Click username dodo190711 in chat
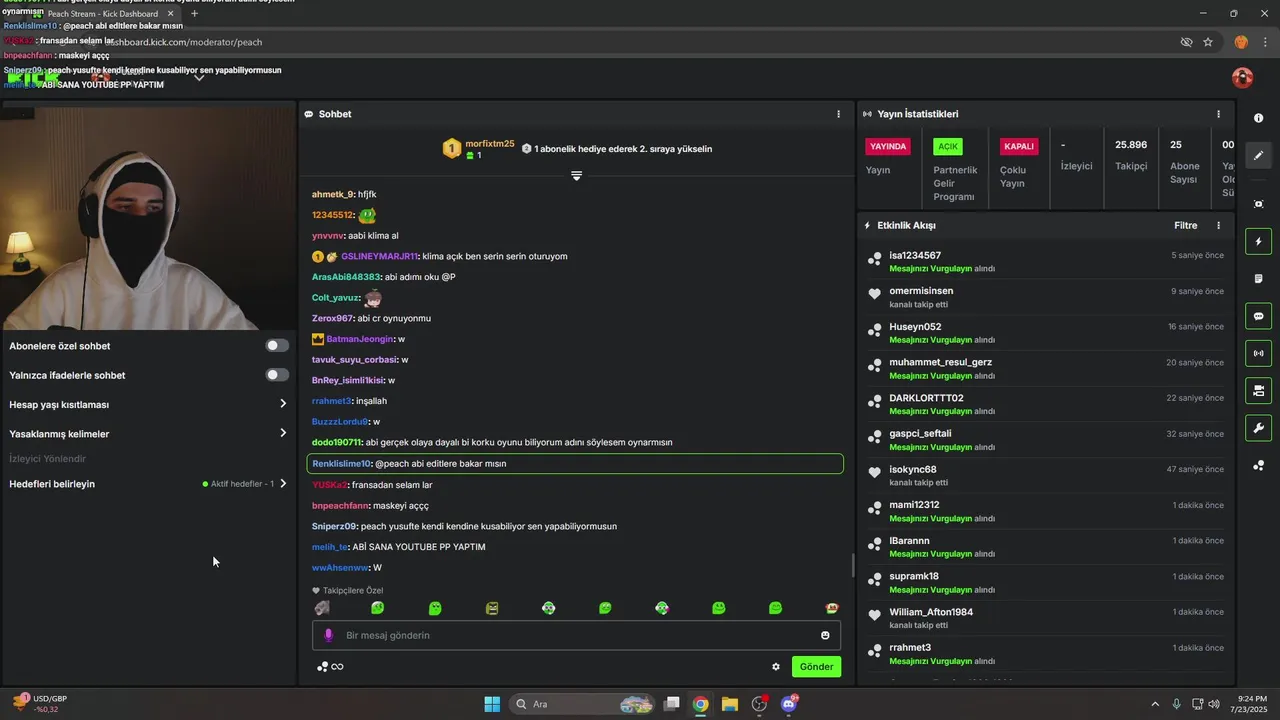1280x720 pixels. click(337, 442)
